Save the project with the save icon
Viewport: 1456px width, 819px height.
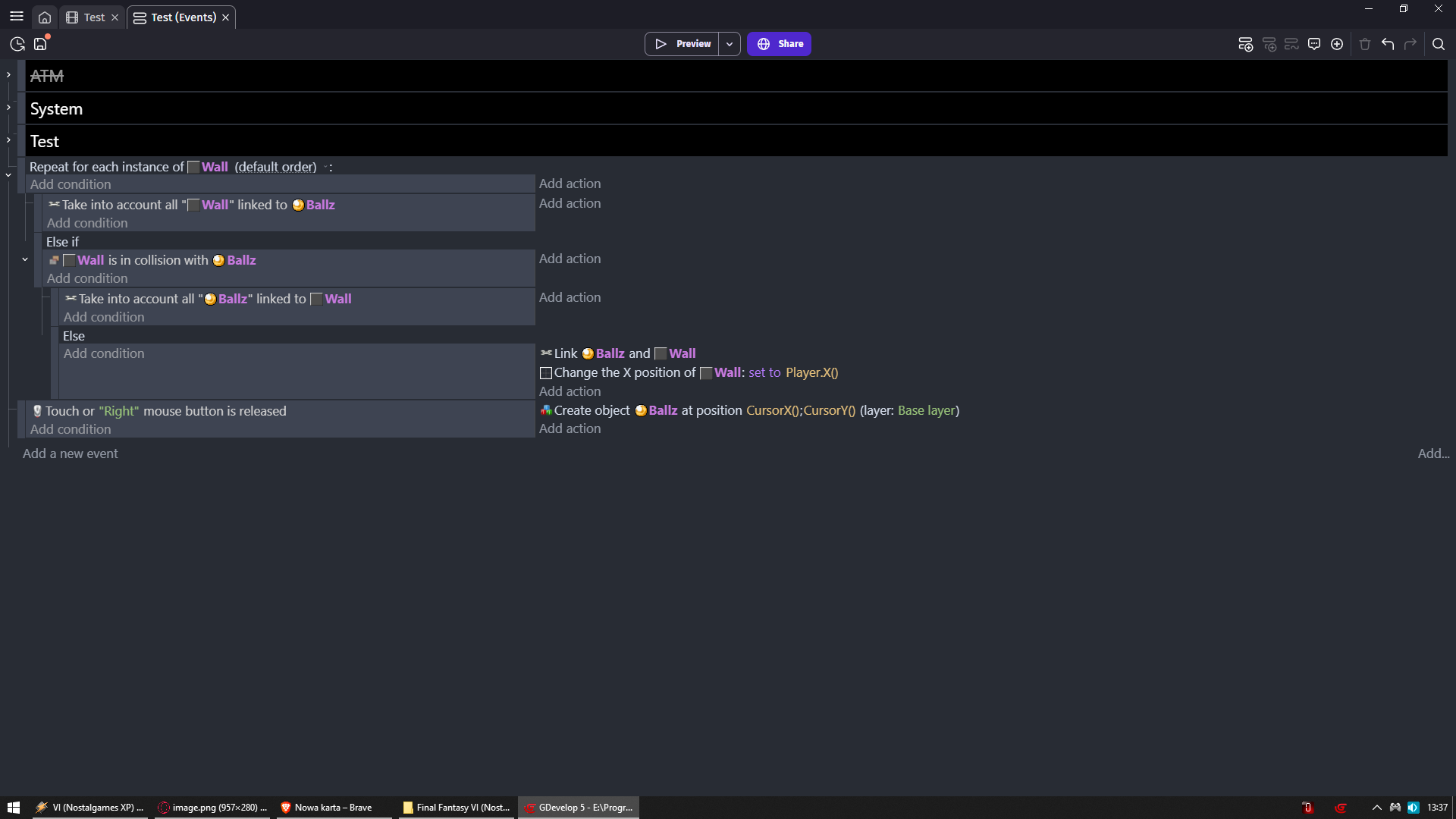(x=40, y=44)
